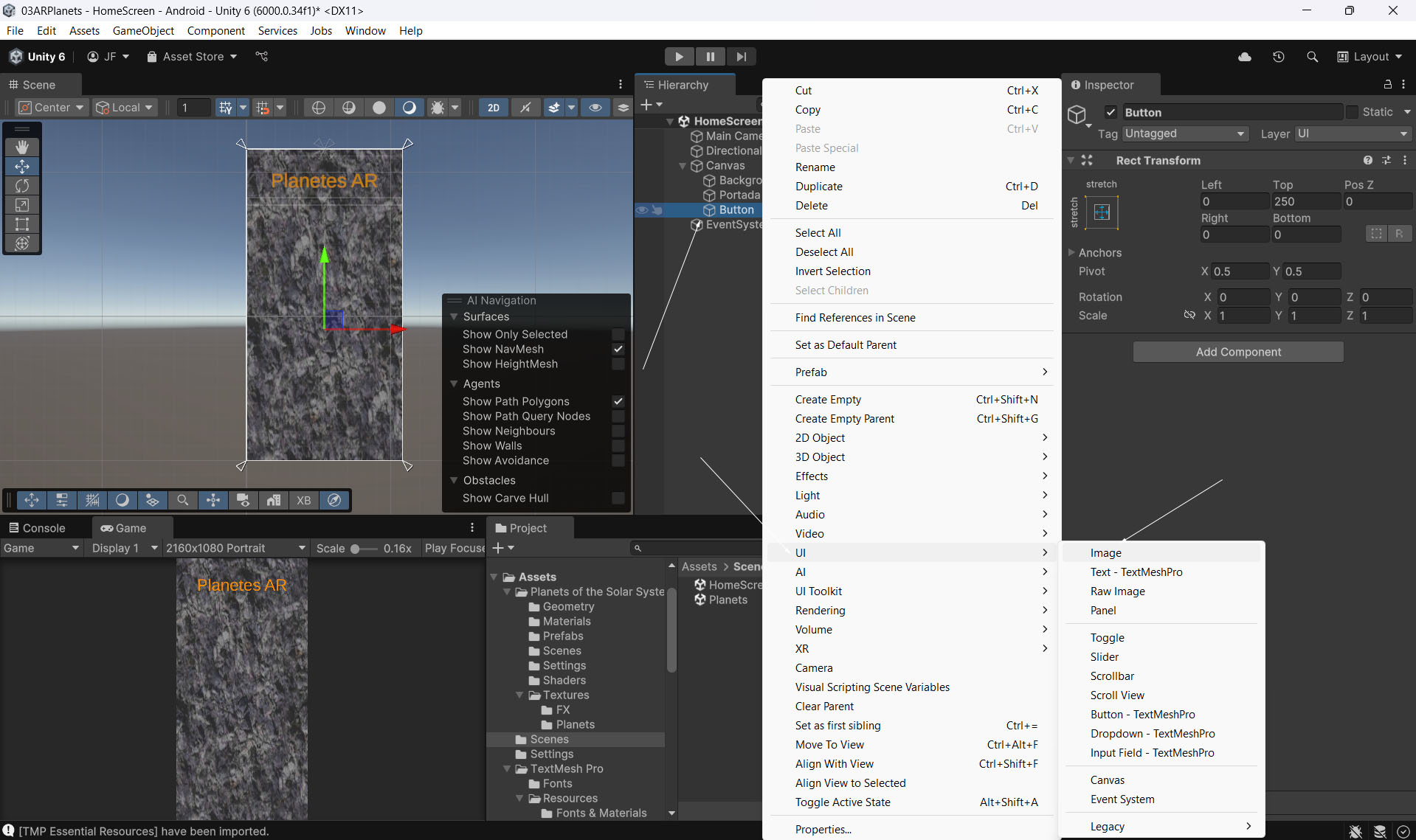Select the Rect tool in Scene toolbar
This screenshot has height=840, width=1416.
22,224
